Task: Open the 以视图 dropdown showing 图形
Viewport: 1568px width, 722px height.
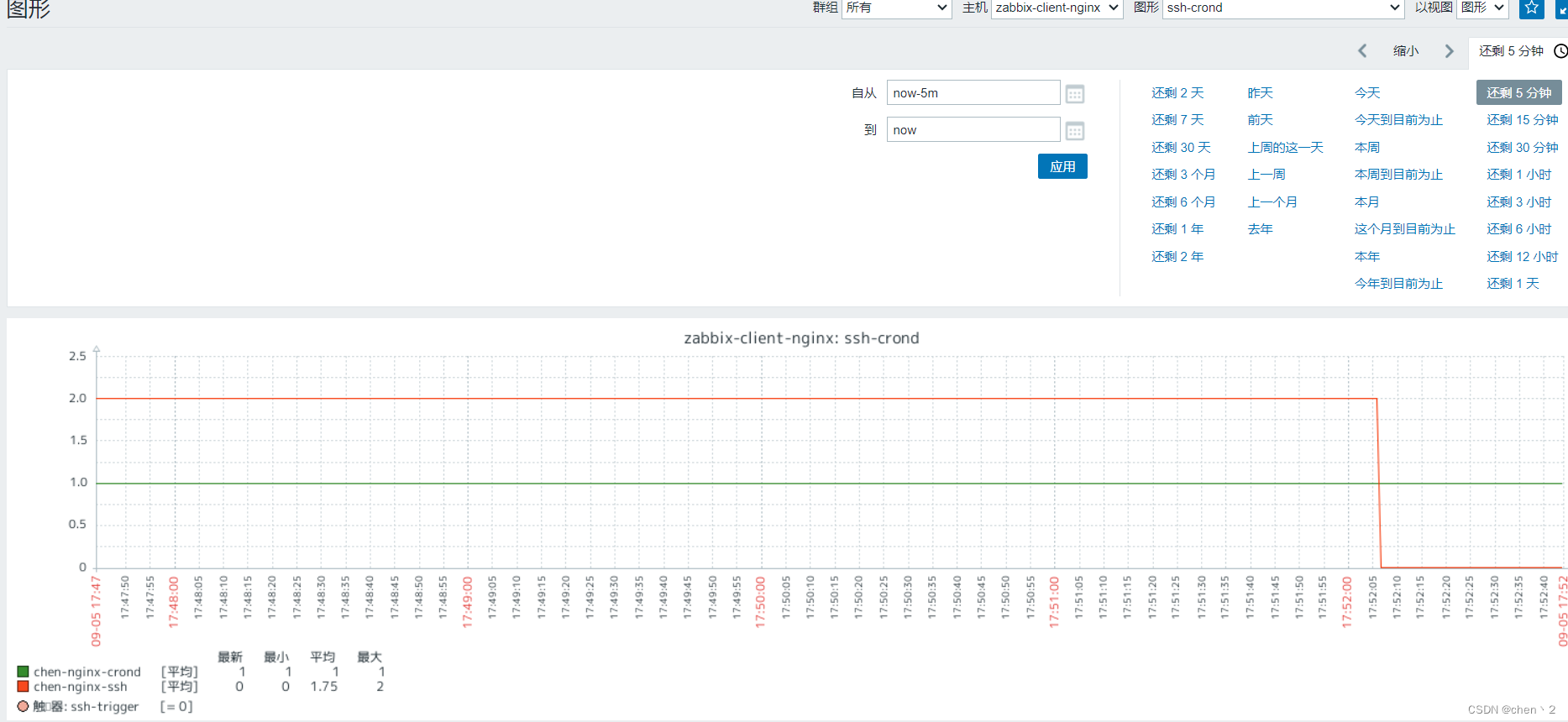Action: [1483, 8]
